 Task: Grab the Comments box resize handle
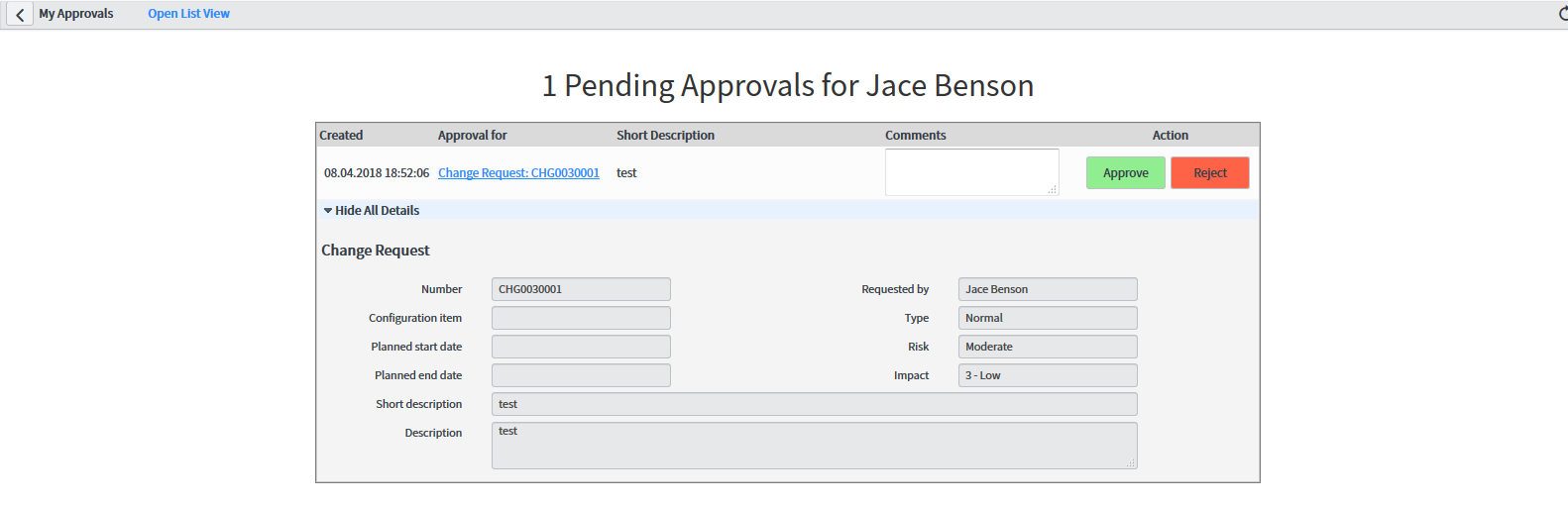1053,189
